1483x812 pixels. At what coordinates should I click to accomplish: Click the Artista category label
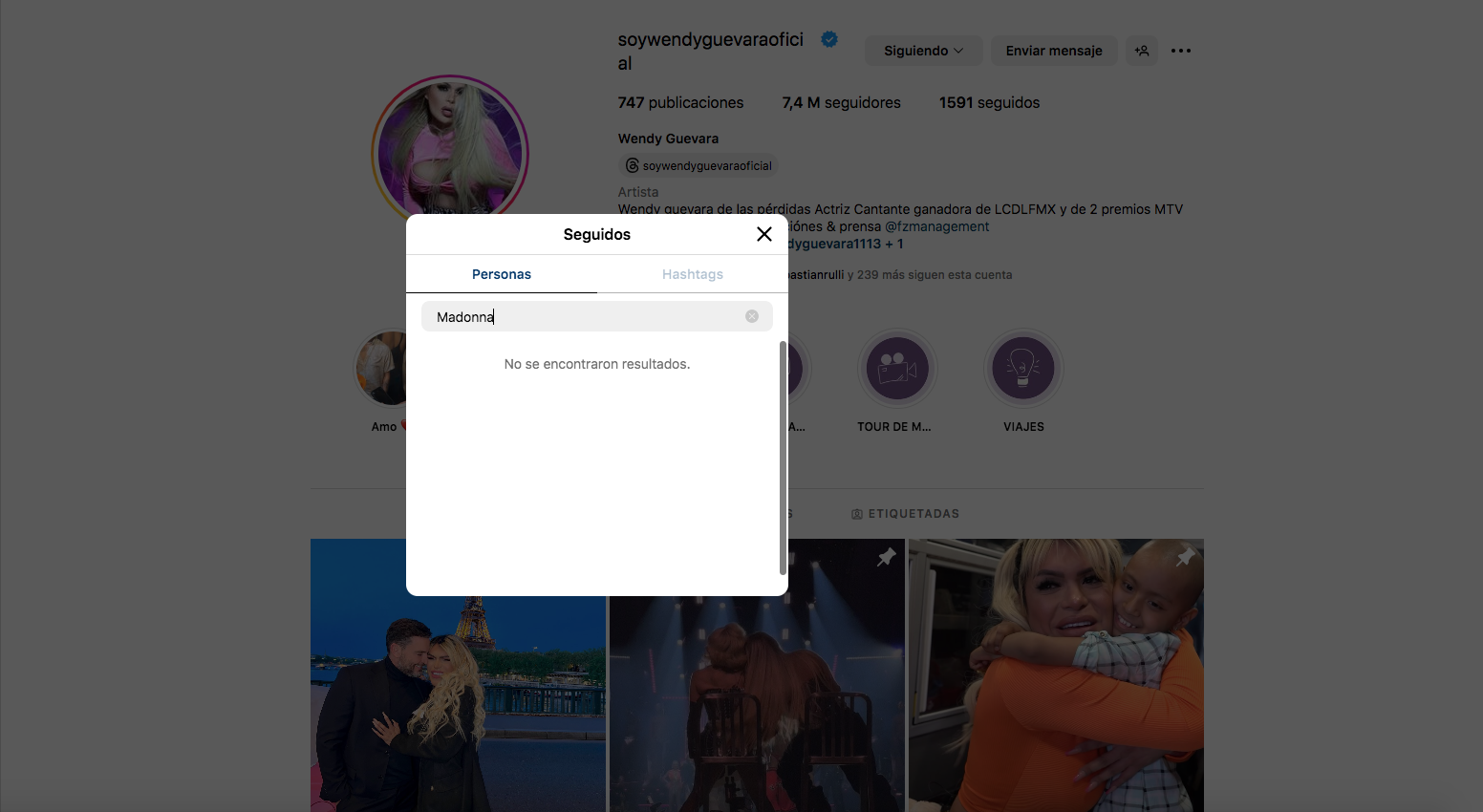tap(638, 192)
